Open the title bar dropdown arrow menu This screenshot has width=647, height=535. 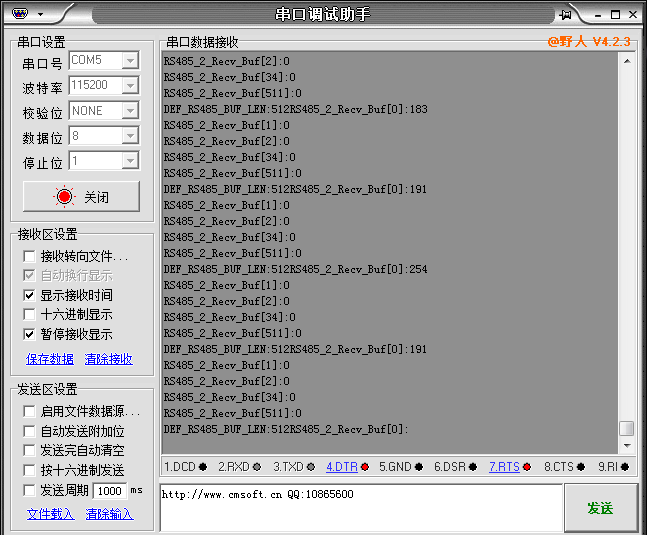coord(40,14)
